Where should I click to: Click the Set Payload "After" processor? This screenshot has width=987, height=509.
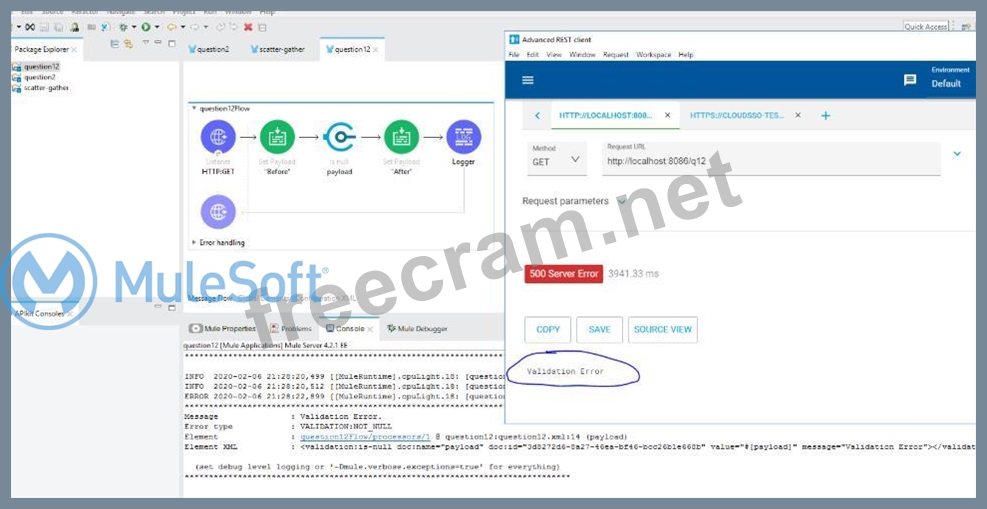coord(401,137)
